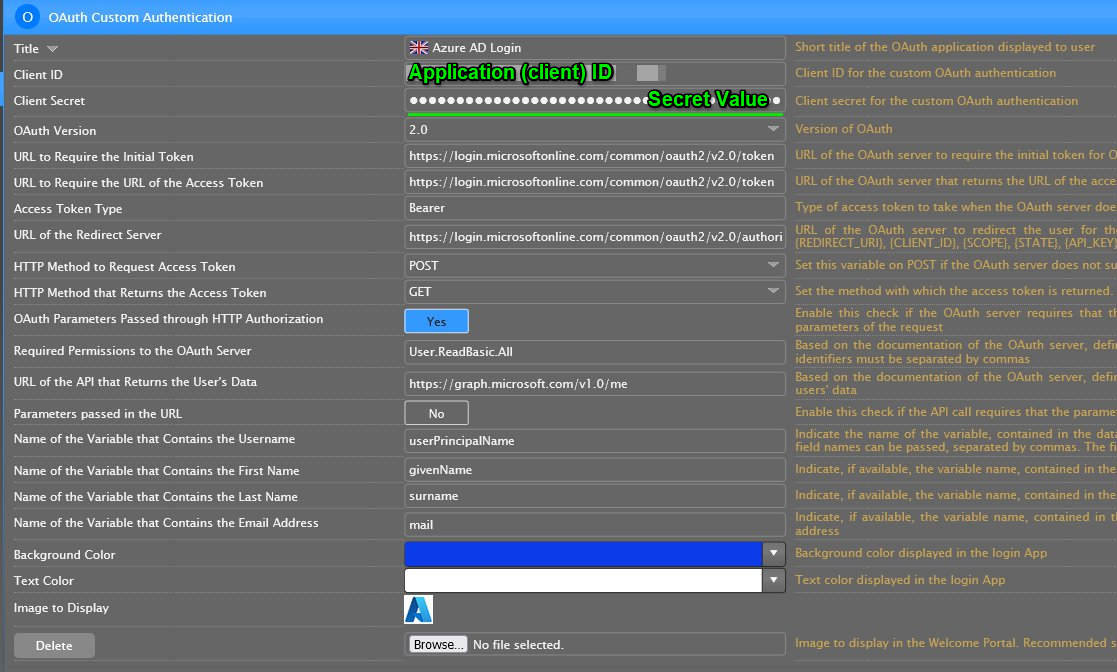Image resolution: width=1117 pixels, height=672 pixels.
Task: Click the Version of OAuth description text
Action: click(843, 129)
